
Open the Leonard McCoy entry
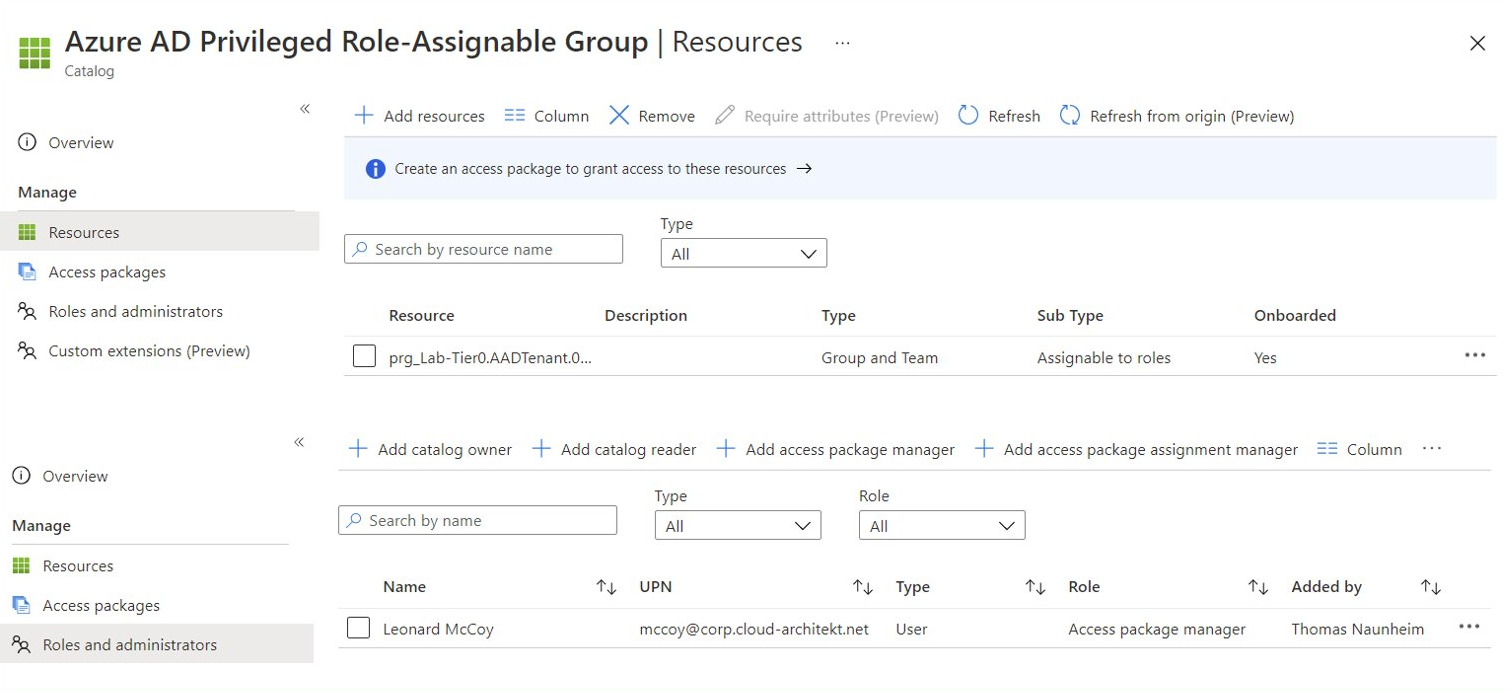[438, 630]
